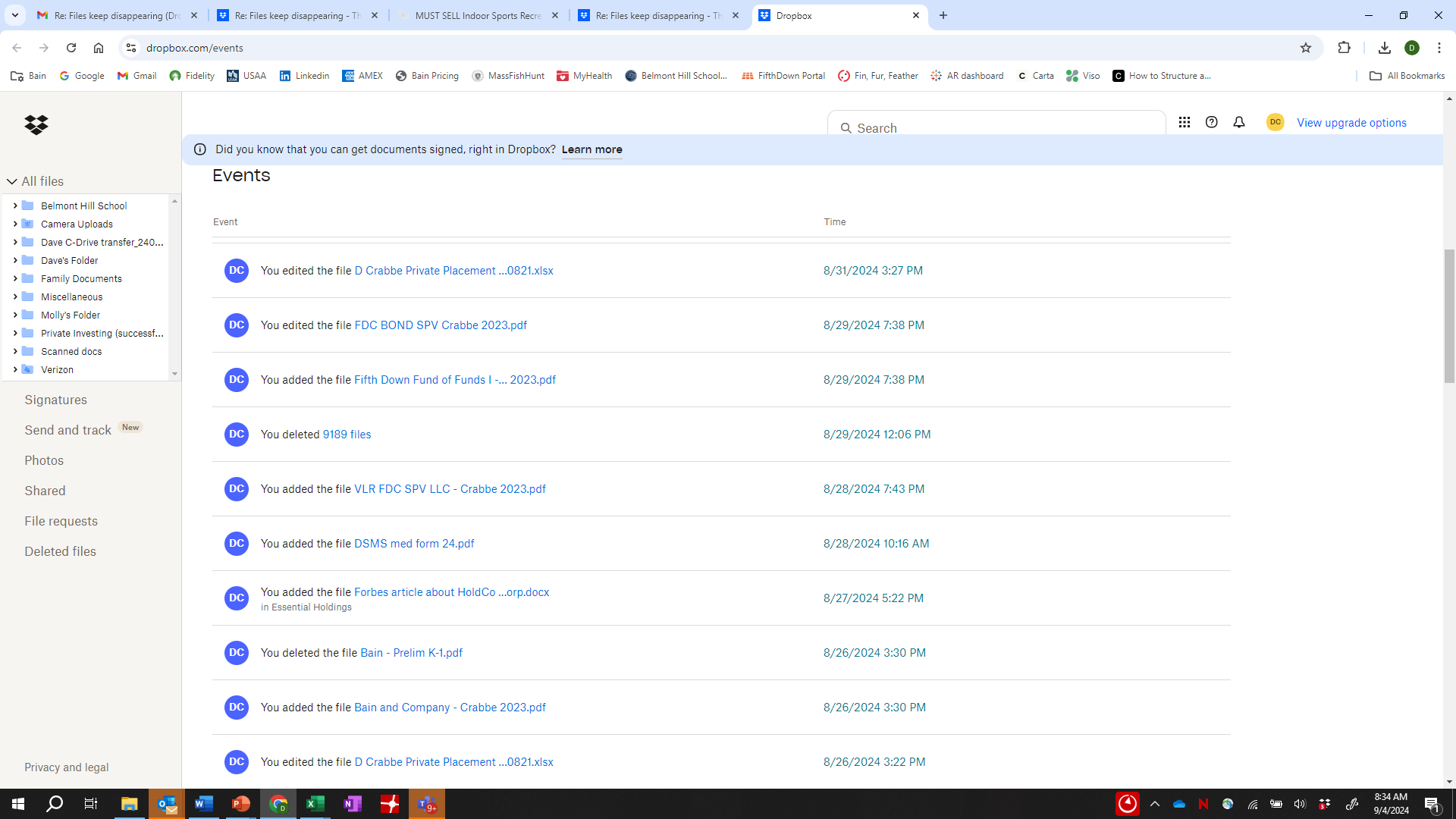Click the Dropbox logo icon
This screenshot has width=1456, height=819.
[x=36, y=124]
